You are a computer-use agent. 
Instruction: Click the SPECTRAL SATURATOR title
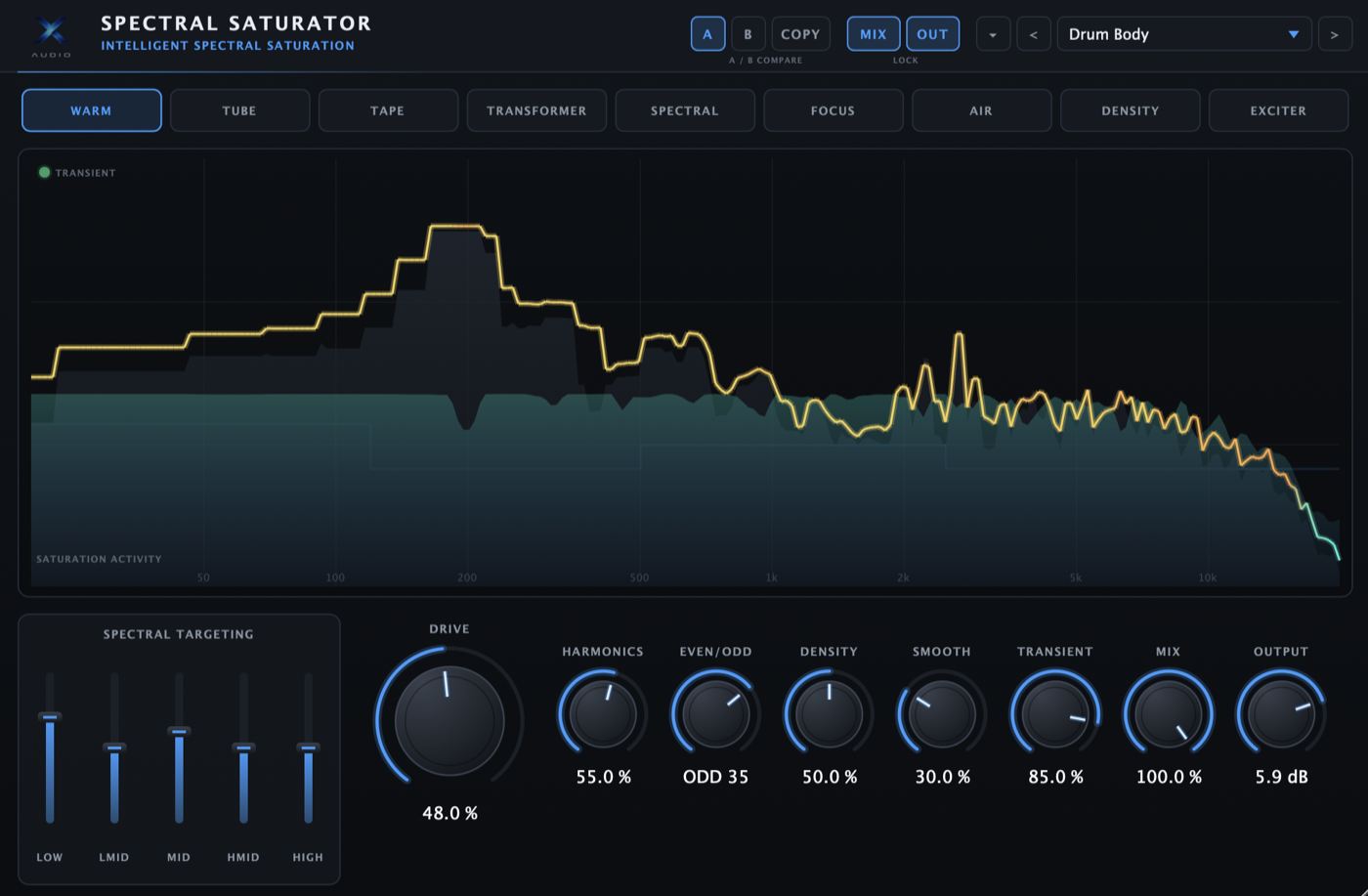[236, 22]
